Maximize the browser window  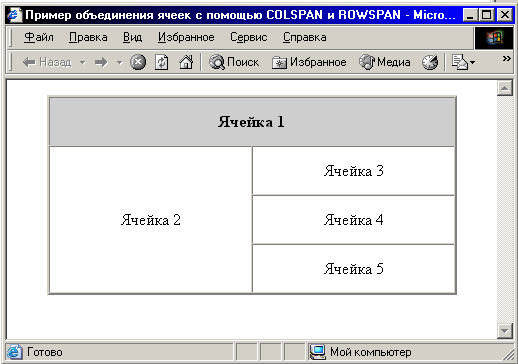tap(487, 15)
